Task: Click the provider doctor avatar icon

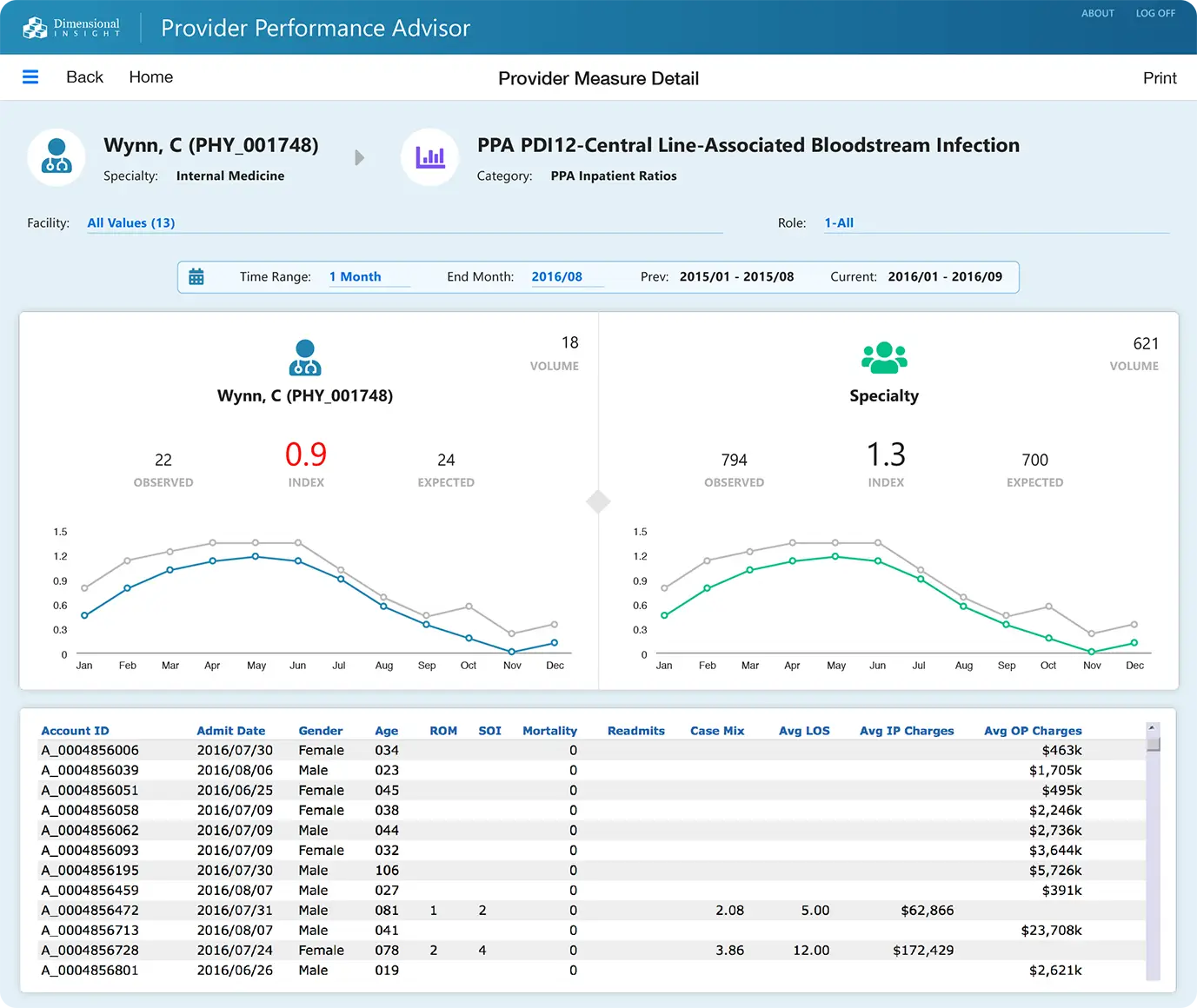Action: pos(57,157)
